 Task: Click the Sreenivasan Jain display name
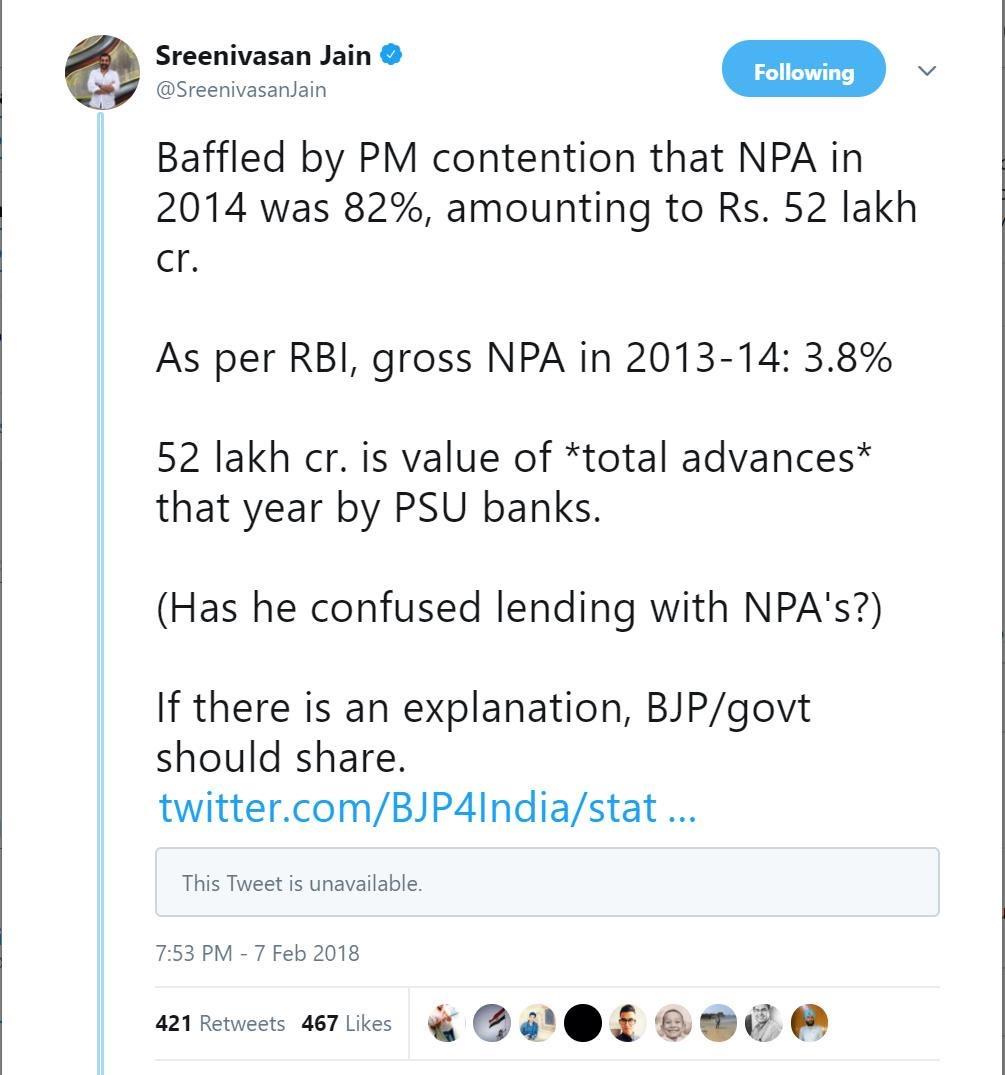click(263, 55)
